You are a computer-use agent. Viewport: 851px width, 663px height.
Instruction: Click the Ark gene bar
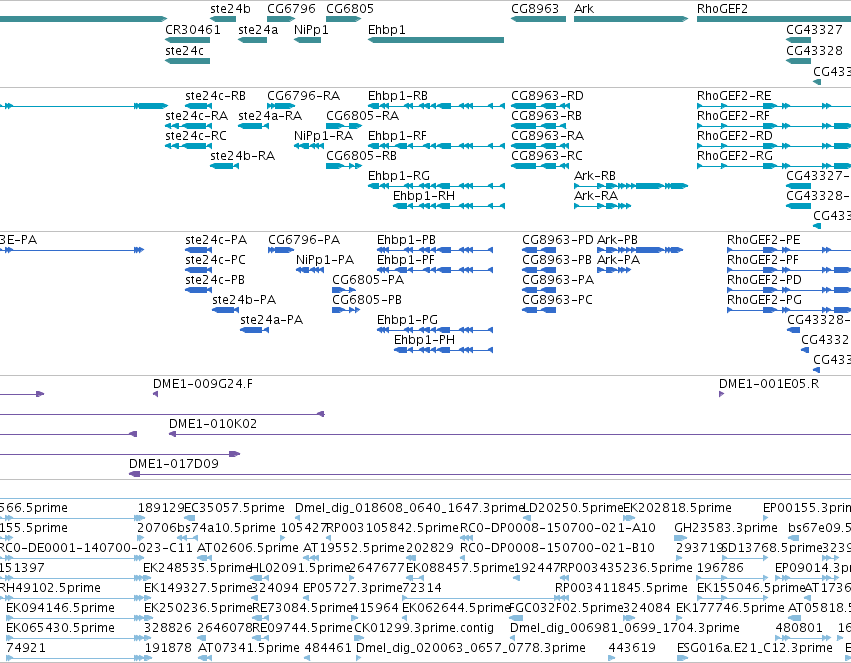click(x=631, y=19)
